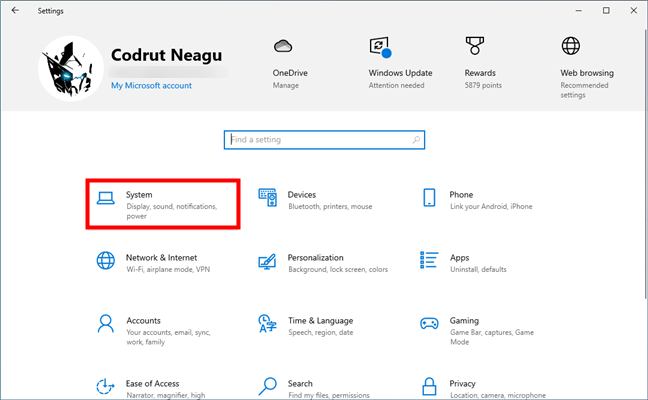
Task: Open the Personalization settings label
Action: (x=315, y=257)
